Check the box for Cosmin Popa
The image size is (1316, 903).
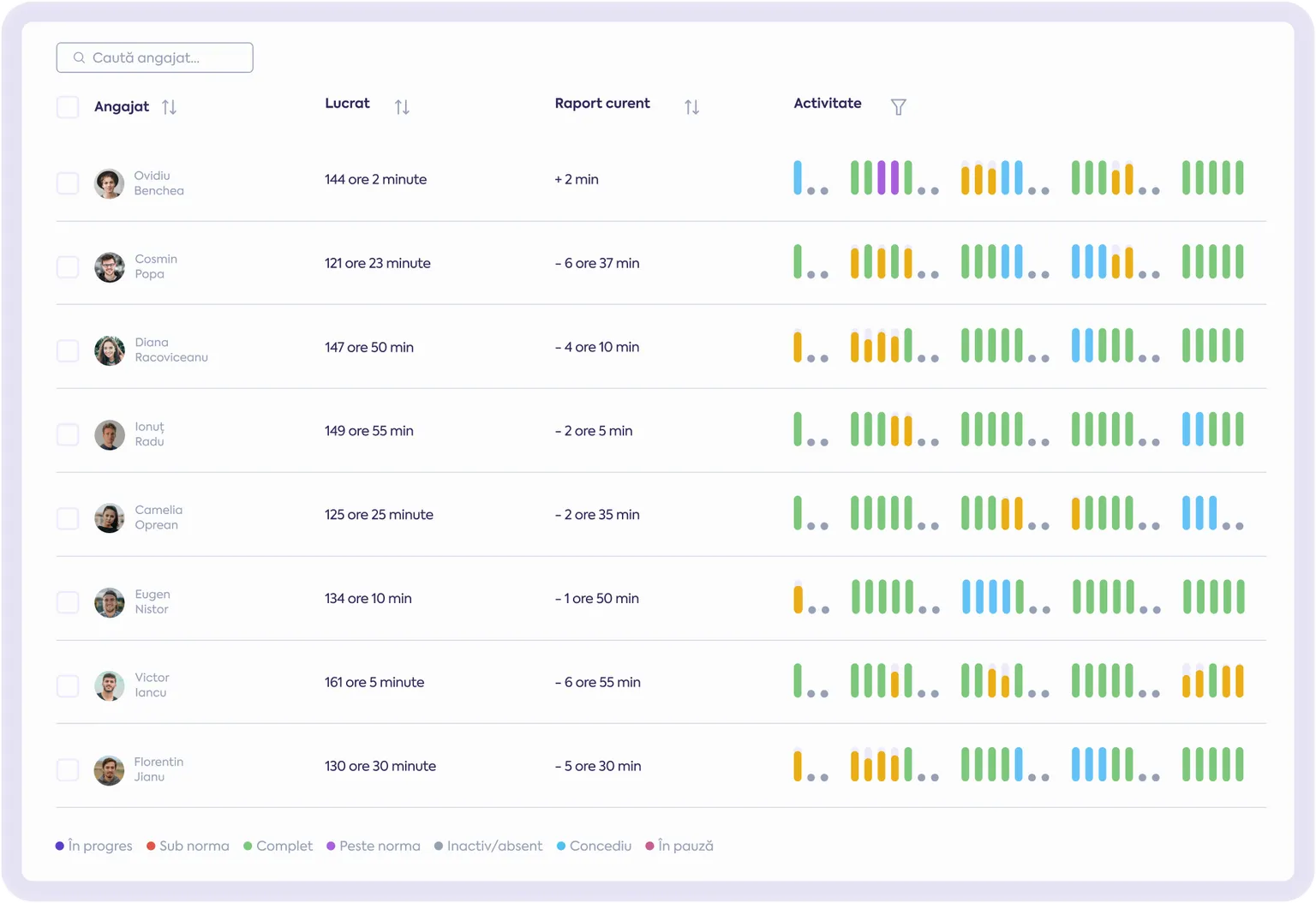[68, 266]
